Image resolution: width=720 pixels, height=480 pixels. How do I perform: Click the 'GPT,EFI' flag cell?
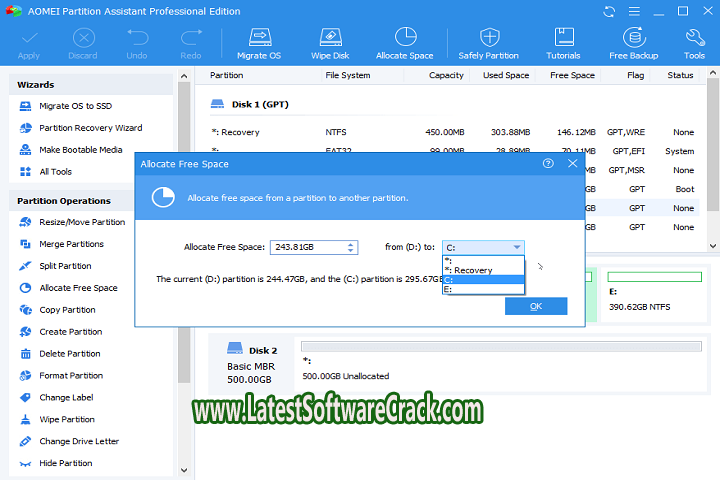[629, 151]
